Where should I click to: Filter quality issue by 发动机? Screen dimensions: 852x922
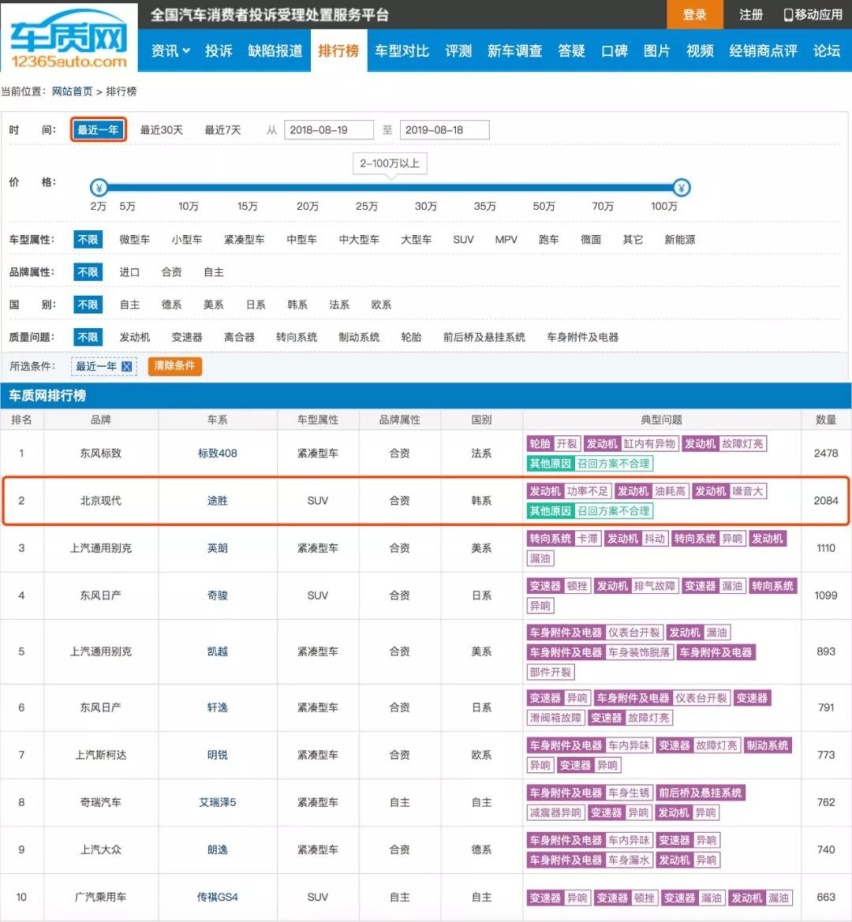135,338
